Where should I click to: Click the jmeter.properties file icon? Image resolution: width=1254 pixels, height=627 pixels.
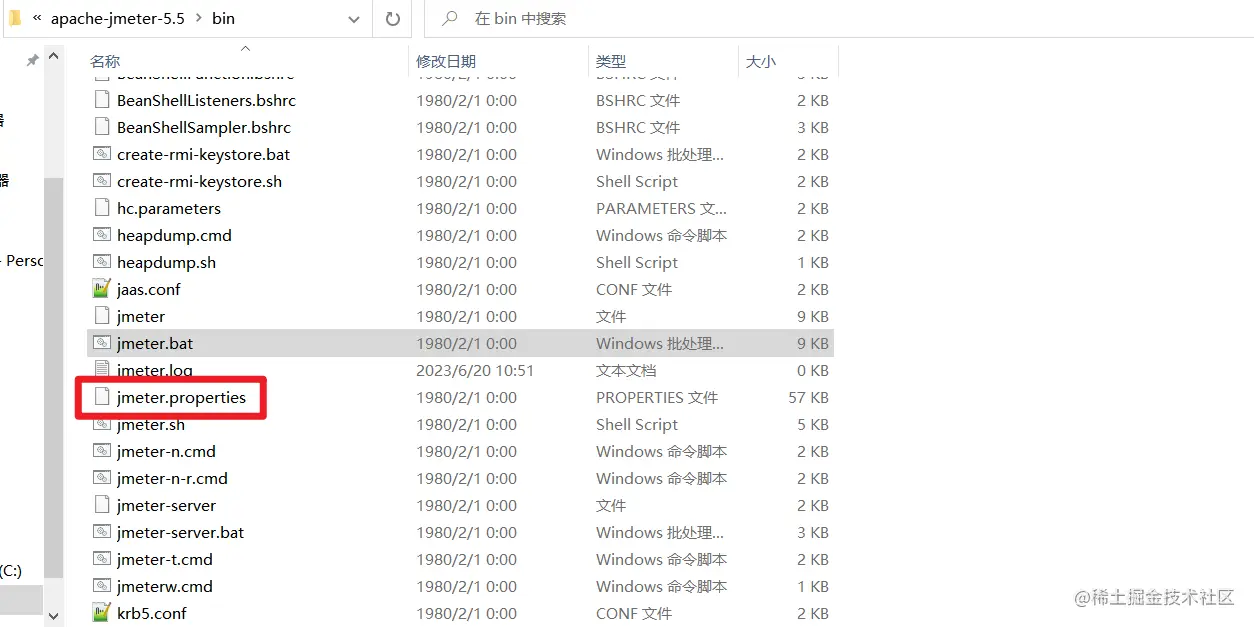click(x=100, y=397)
